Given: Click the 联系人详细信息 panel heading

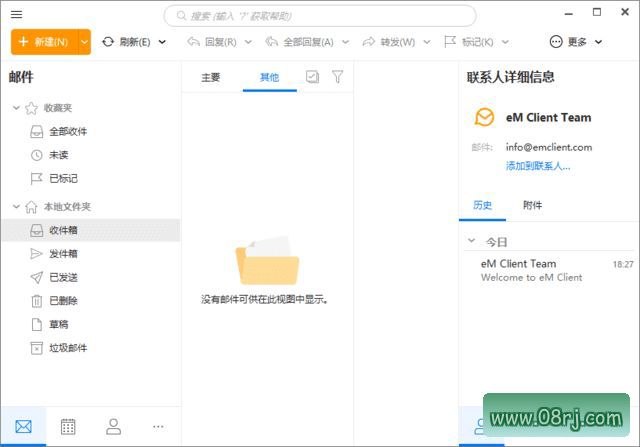Looking at the screenshot, I should click(x=510, y=77).
